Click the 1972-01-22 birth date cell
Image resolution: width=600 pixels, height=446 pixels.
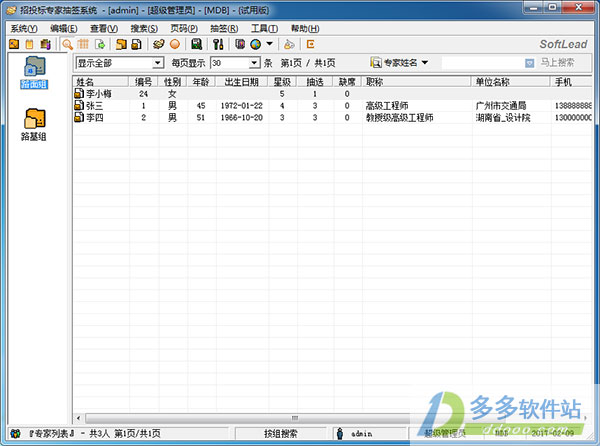(241, 106)
